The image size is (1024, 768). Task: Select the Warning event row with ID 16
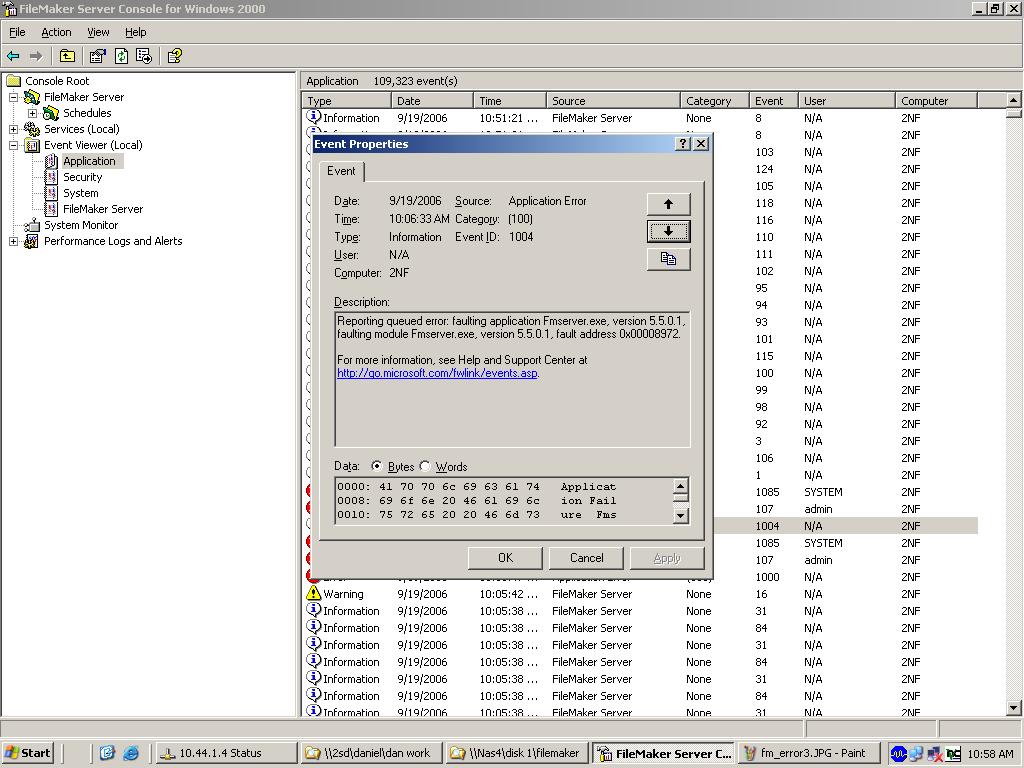coord(641,594)
